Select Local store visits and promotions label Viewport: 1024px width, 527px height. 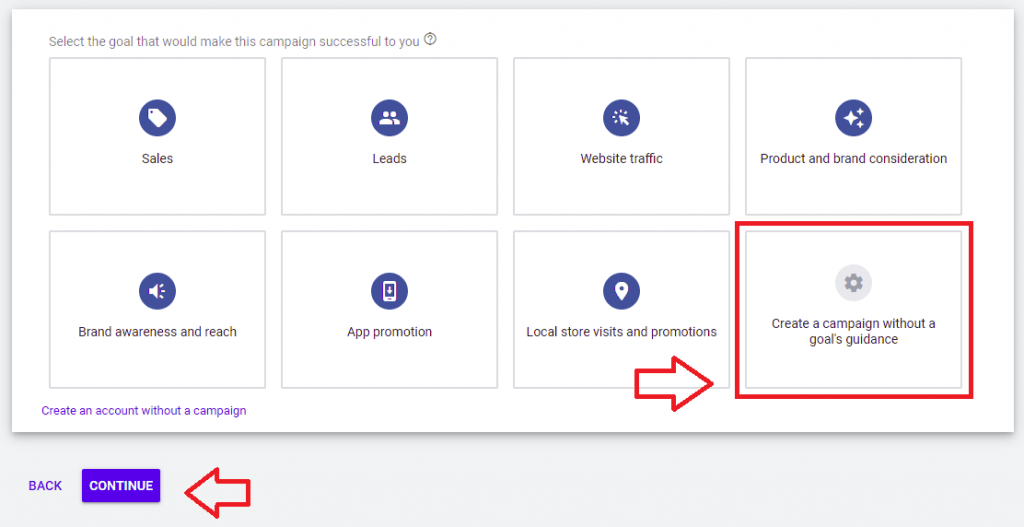click(621, 332)
